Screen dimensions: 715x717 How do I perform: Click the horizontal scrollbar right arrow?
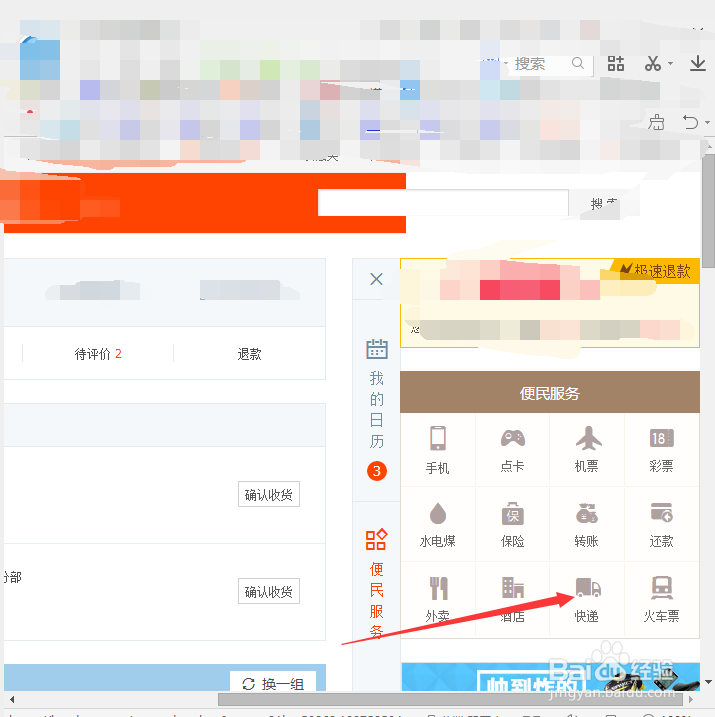click(x=690, y=699)
